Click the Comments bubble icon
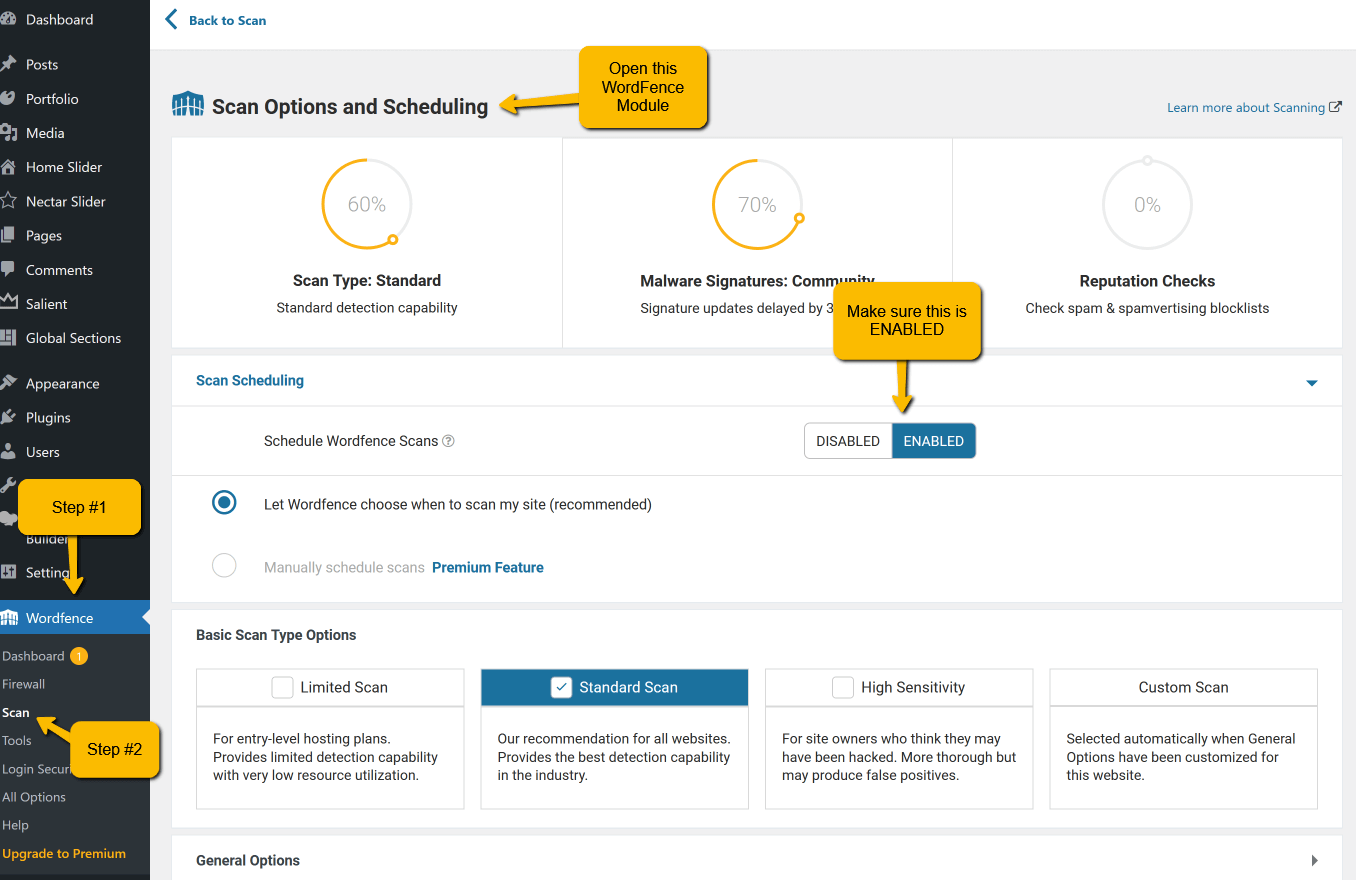 click(8, 270)
